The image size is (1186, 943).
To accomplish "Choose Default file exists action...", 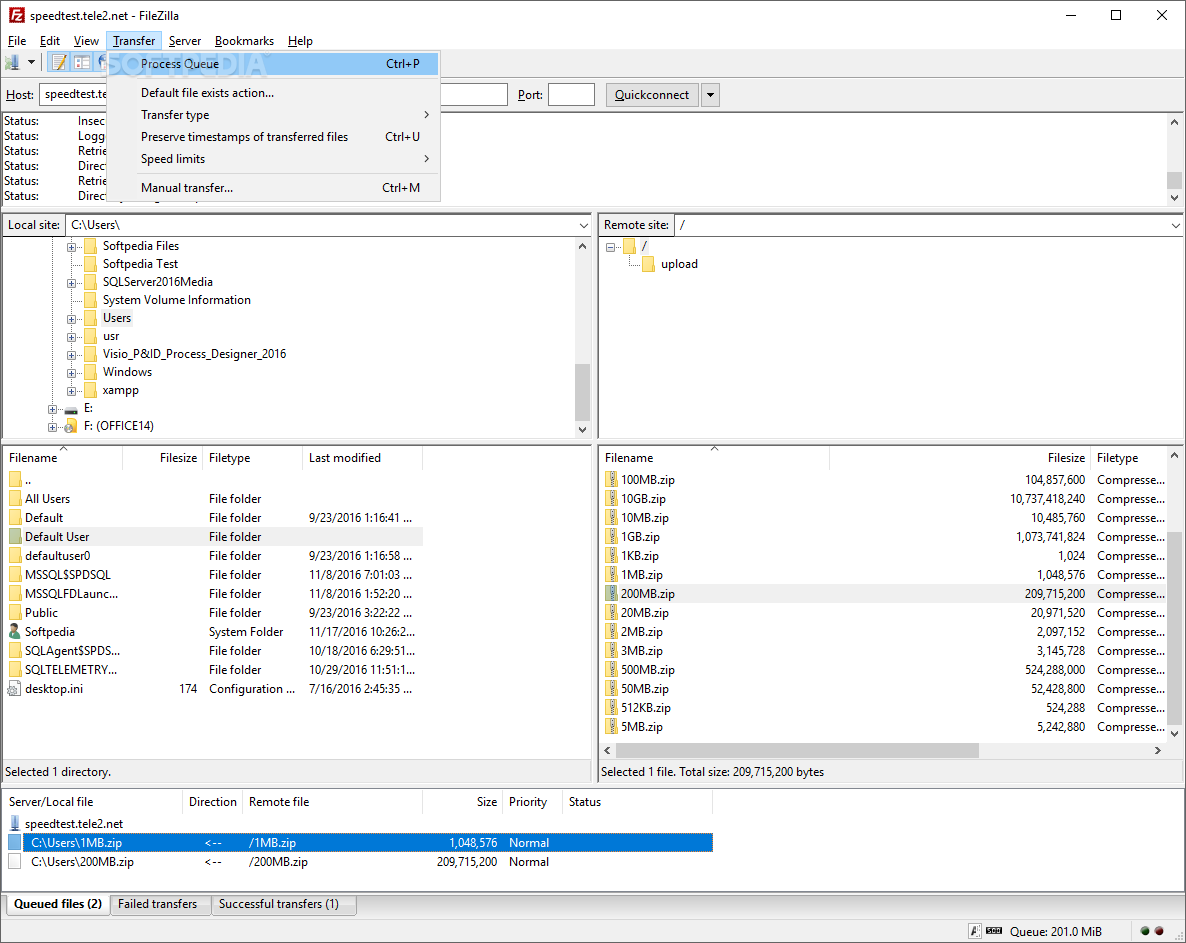I will pyautogui.click(x=273, y=93).
